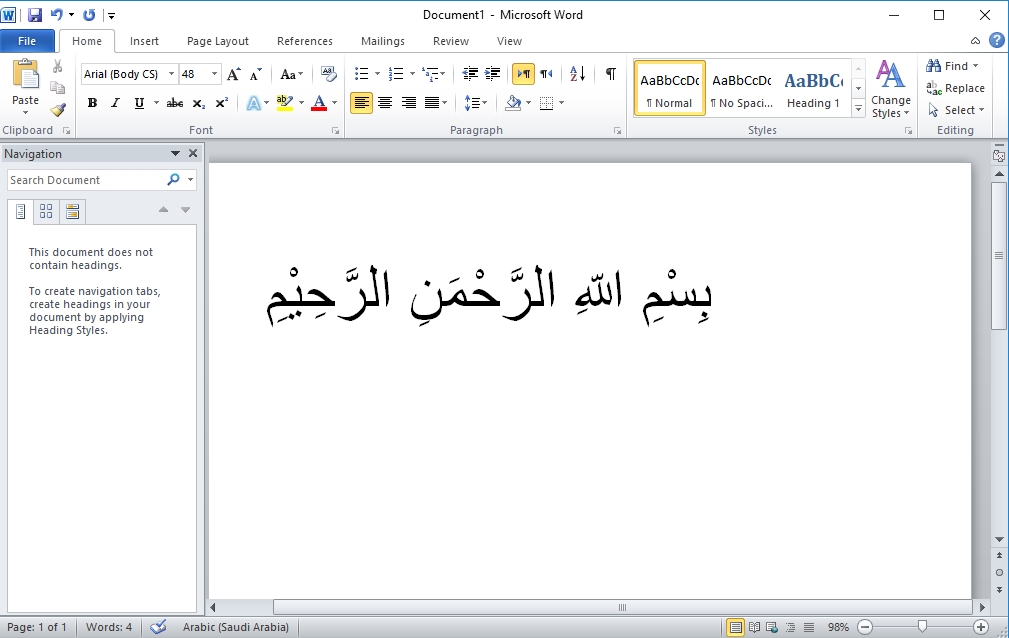Click the Change Styles button
The height and width of the screenshot is (638, 1009).
[x=890, y=89]
